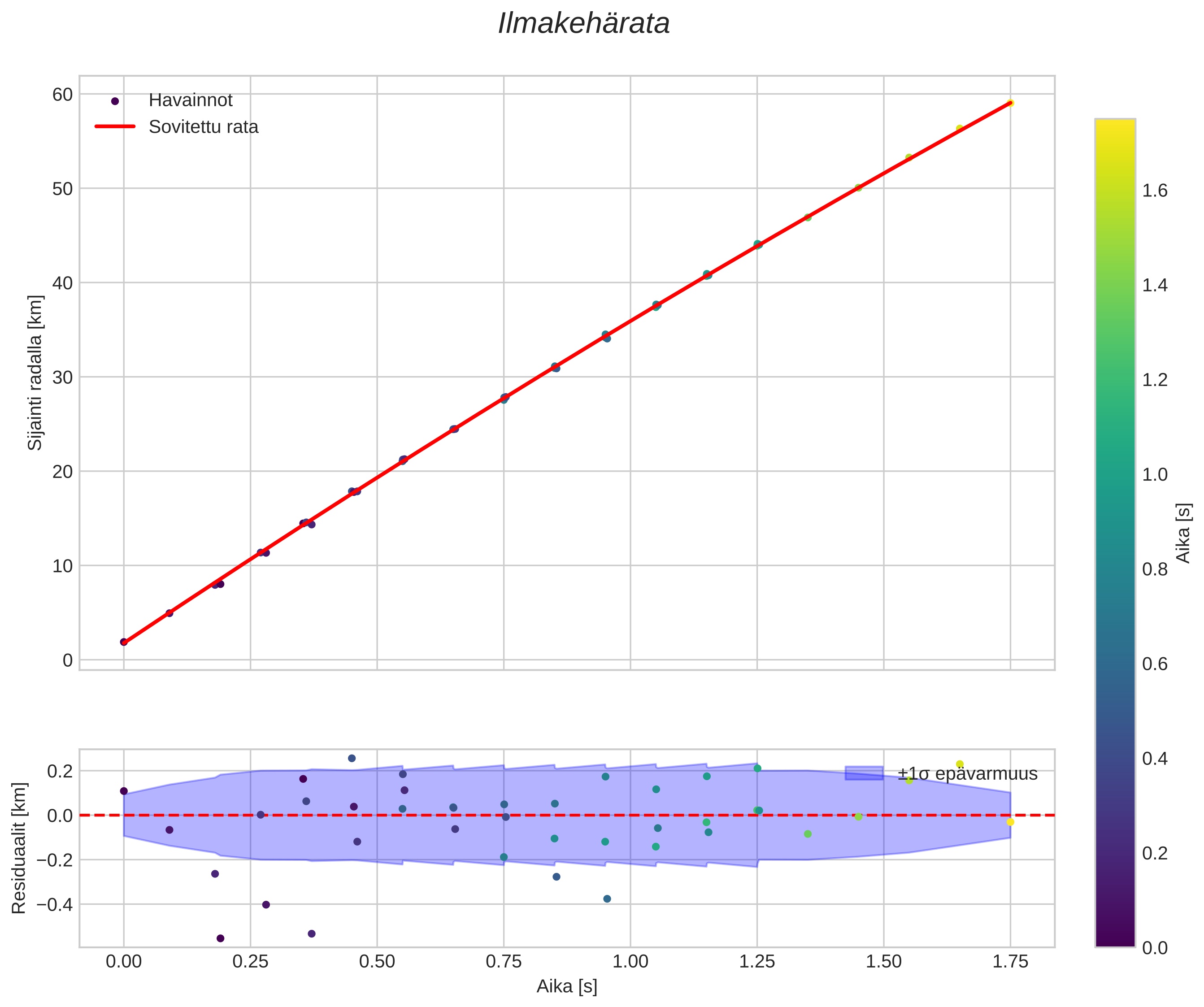Click the ±1σ epävarmuus legend patch
Viewport: 1204px width, 1007px height.
pos(864,773)
